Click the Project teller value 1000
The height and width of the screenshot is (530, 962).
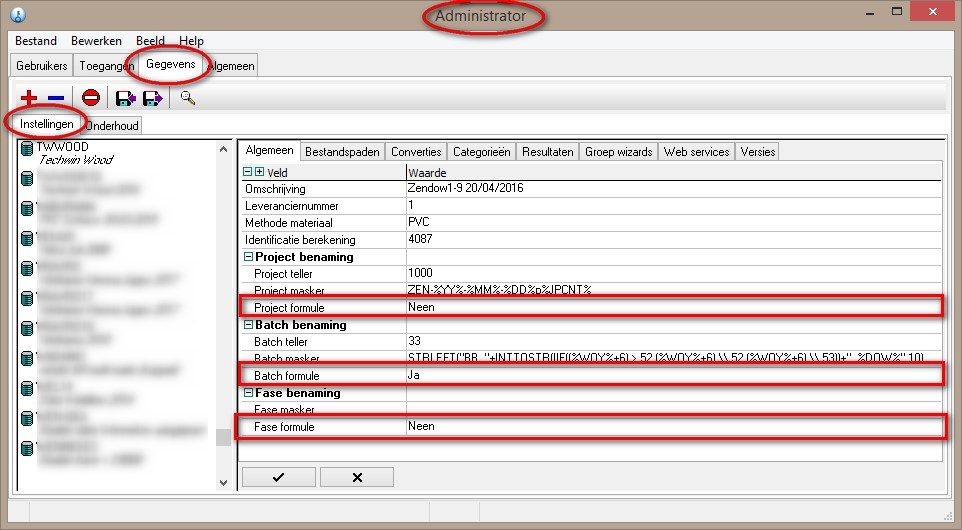point(420,273)
